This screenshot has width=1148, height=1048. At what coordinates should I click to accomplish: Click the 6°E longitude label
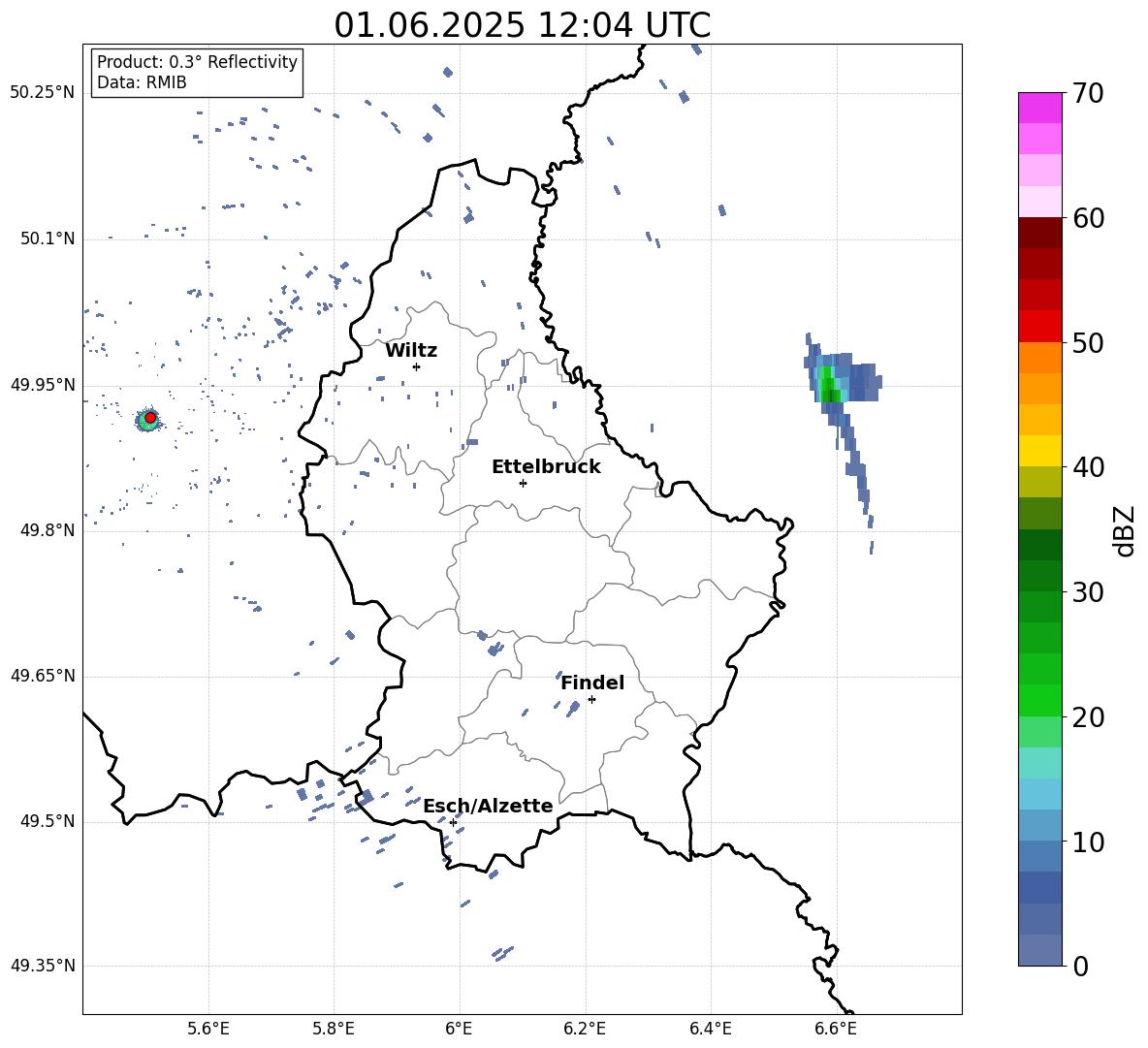coord(459,1029)
